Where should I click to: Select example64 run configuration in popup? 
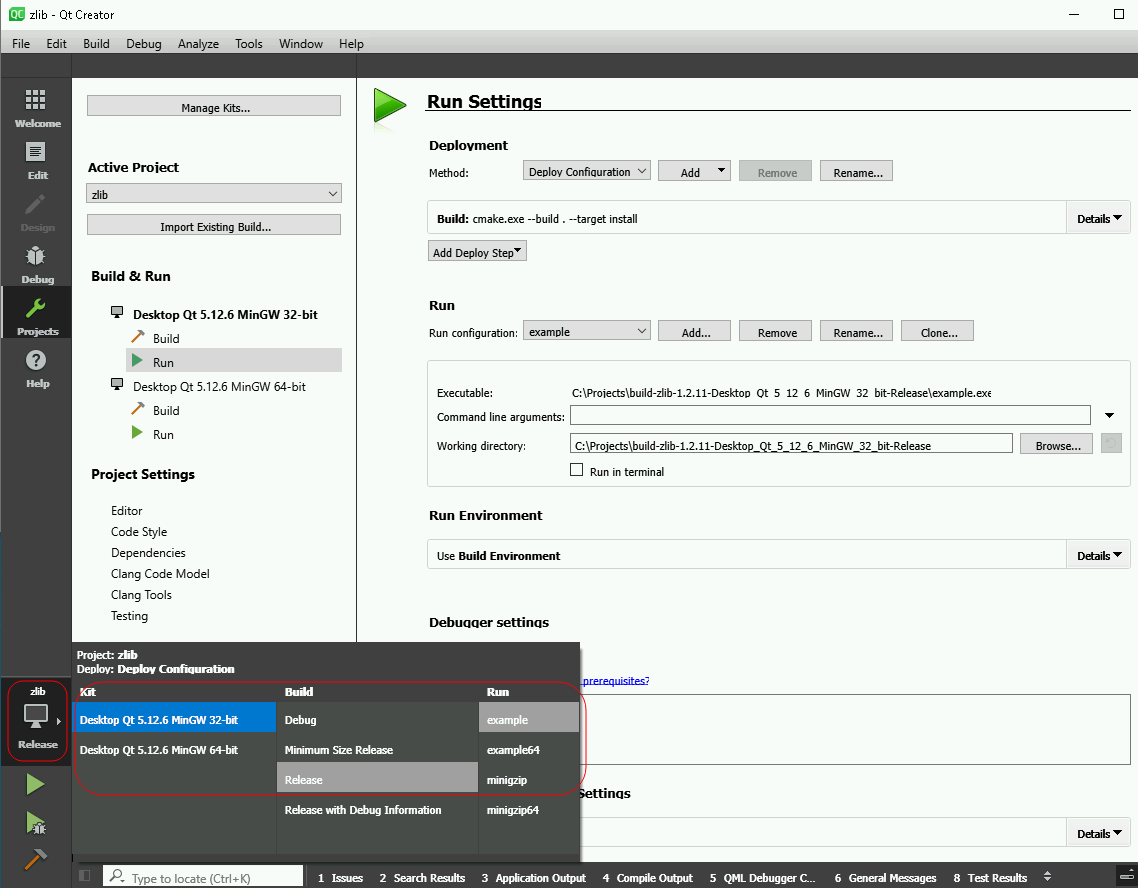[529, 749]
